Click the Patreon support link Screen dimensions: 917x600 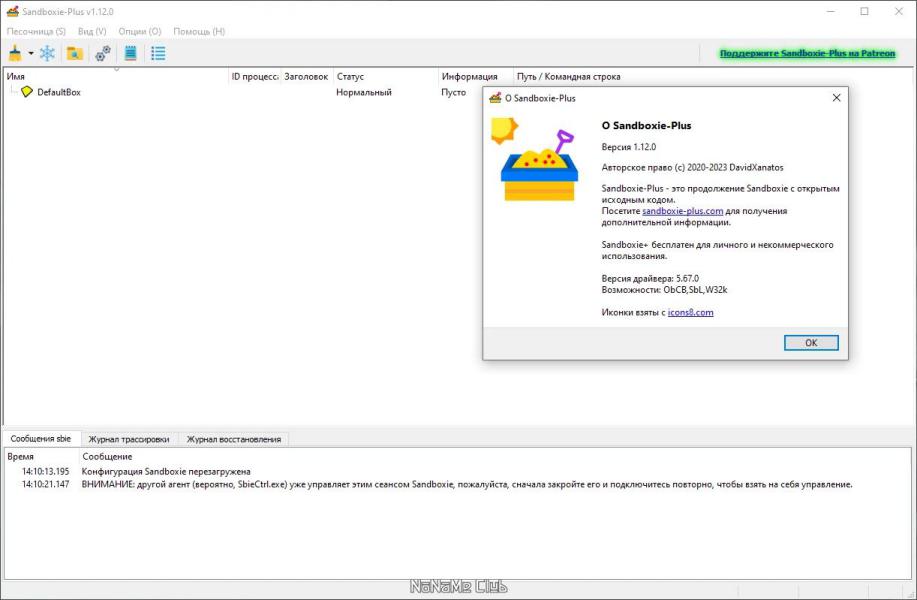(807, 53)
